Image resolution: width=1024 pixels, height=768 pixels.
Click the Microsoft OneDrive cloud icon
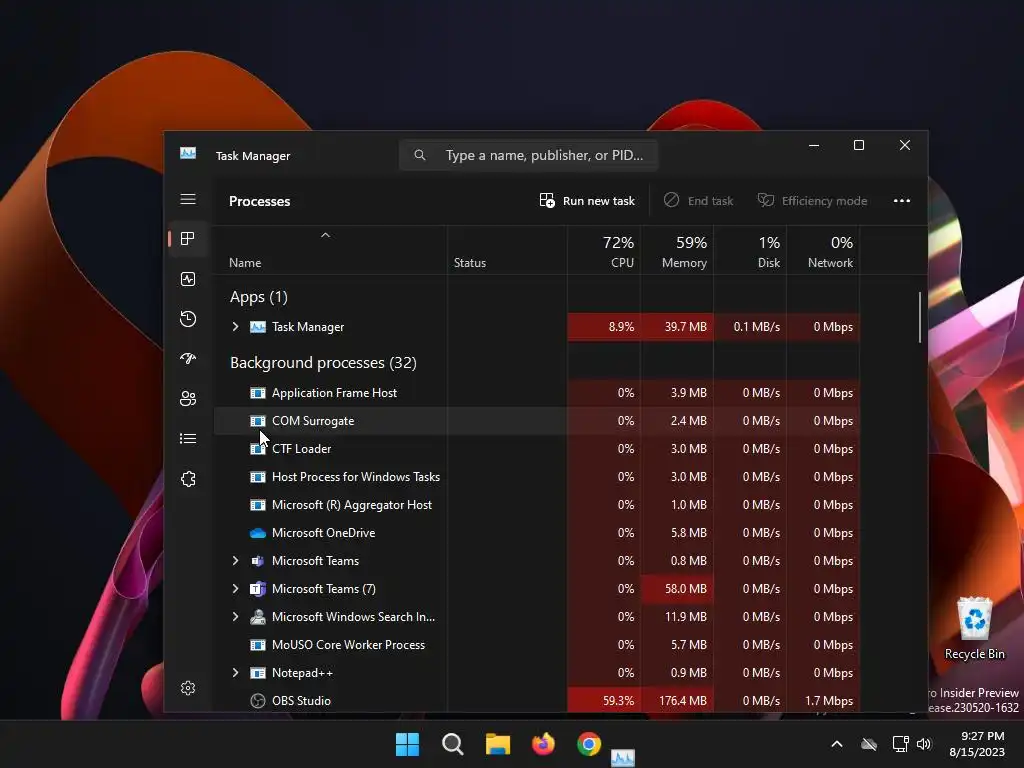click(x=258, y=533)
